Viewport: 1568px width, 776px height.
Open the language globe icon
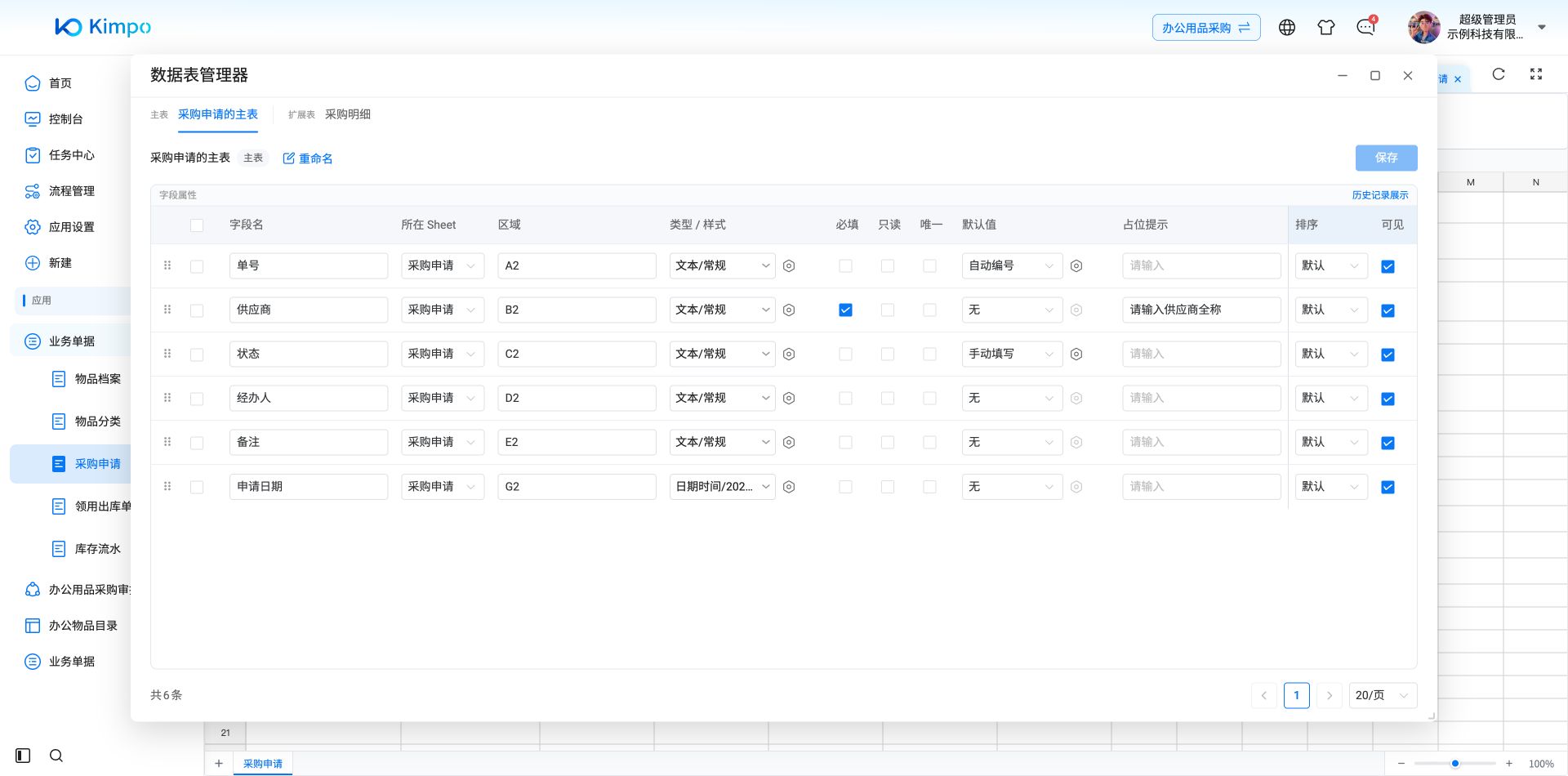pos(1287,27)
